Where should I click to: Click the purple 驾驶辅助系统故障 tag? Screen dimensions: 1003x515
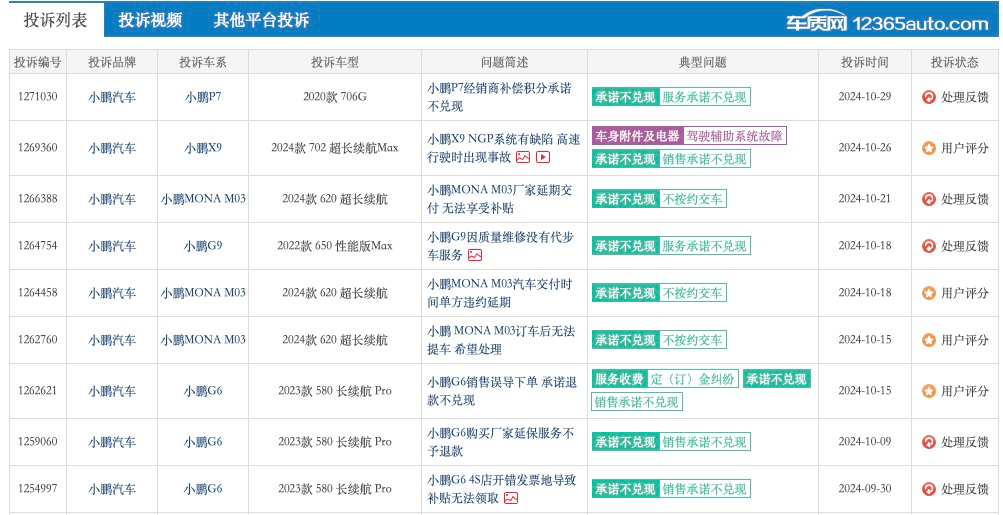click(x=735, y=136)
